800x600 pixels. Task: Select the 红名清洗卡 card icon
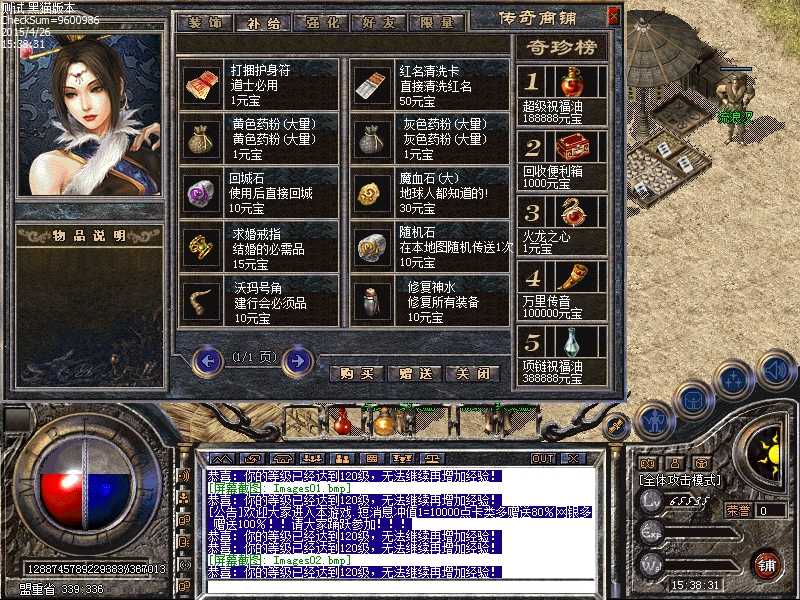(372, 85)
